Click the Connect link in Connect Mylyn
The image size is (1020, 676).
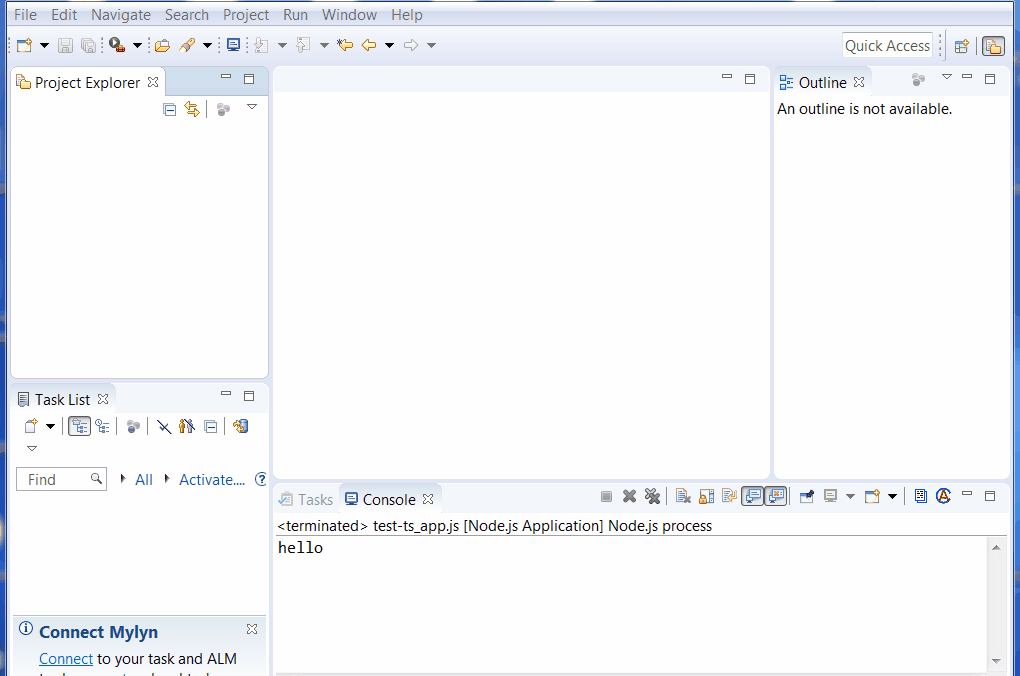coord(65,658)
